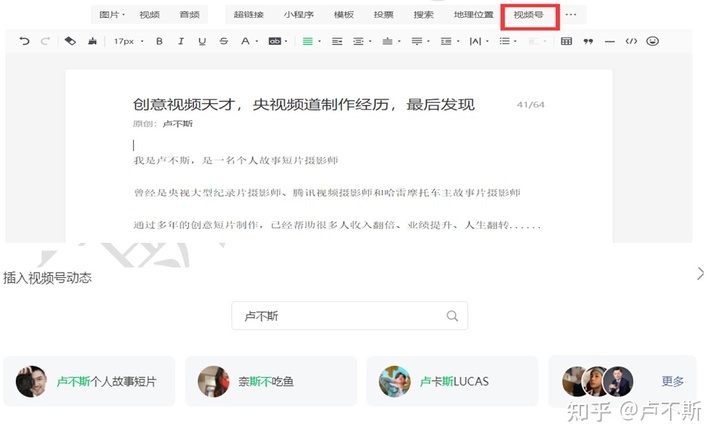Screen dimensions: 720x440
Task: Click the 音频 audio insert option
Action: click(190, 15)
